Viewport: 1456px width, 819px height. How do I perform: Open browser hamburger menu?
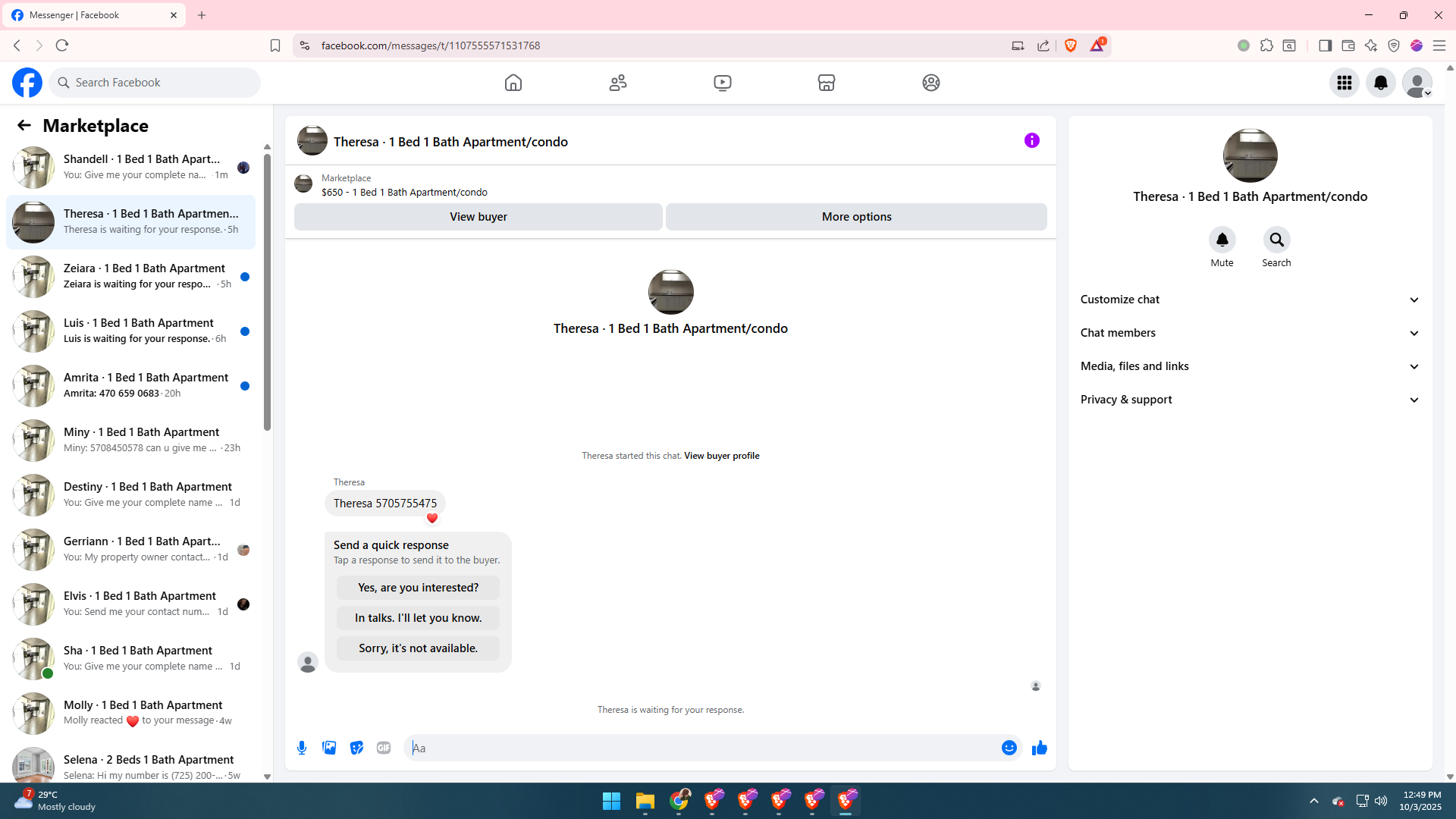pyautogui.click(x=1439, y=45)
